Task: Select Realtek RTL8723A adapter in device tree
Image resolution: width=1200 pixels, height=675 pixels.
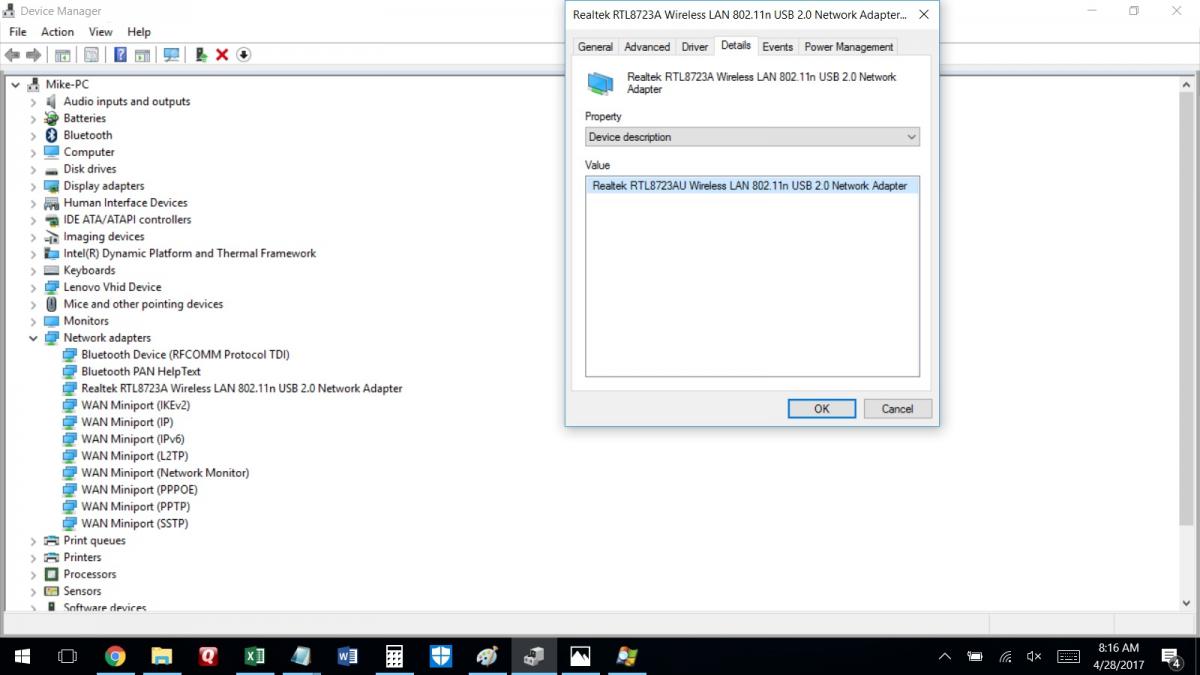Action: [242, 388]
